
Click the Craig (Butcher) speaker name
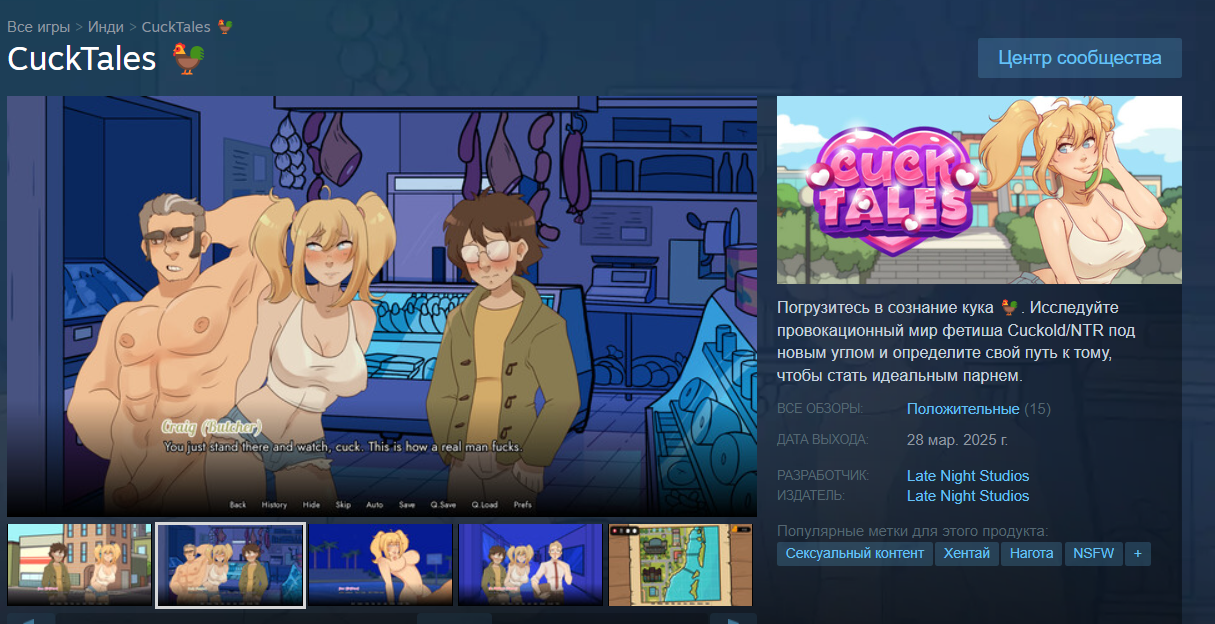click(211, 427)
